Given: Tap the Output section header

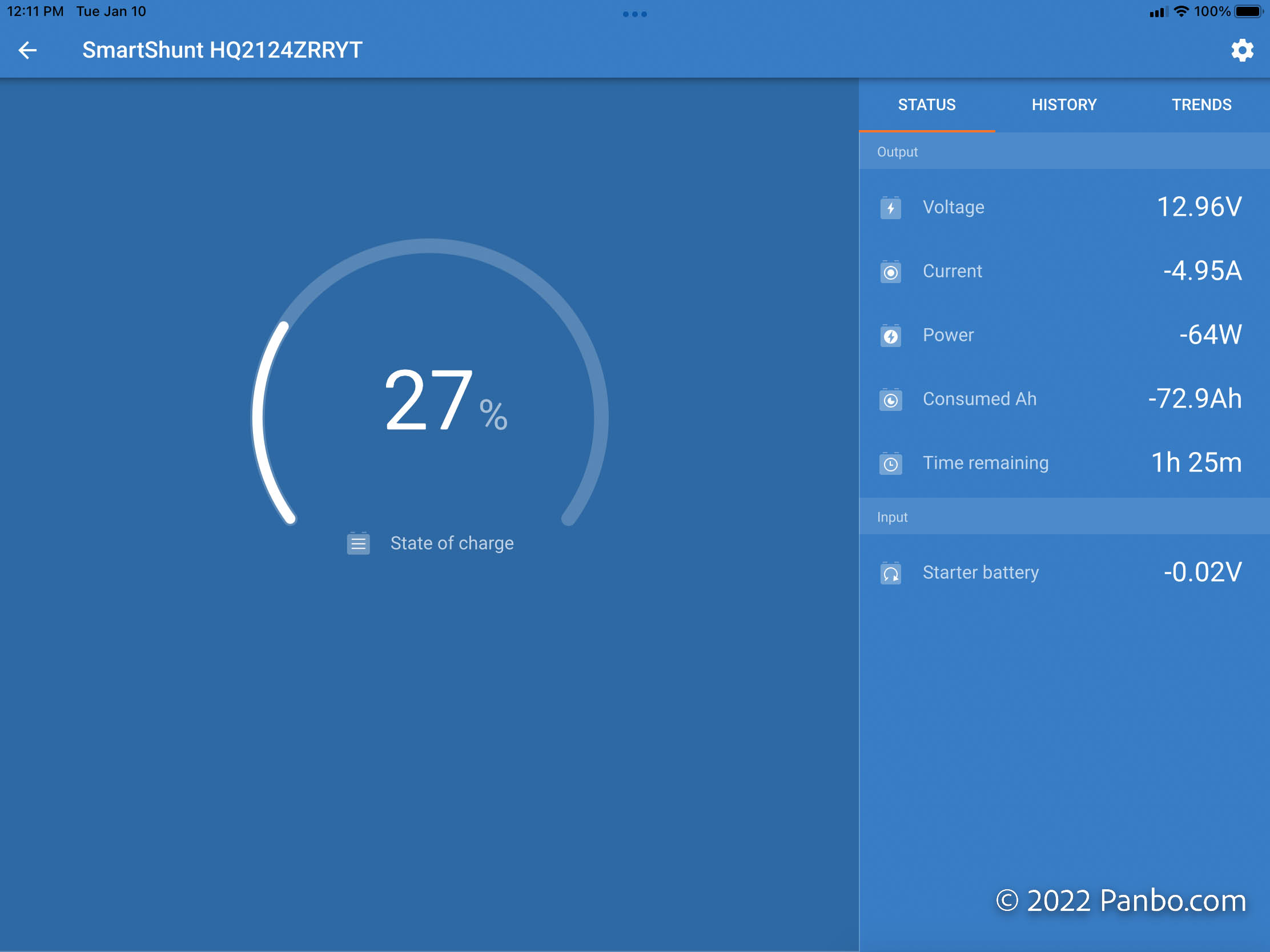Looking at the screenshot, I should tap(1064, 152).
